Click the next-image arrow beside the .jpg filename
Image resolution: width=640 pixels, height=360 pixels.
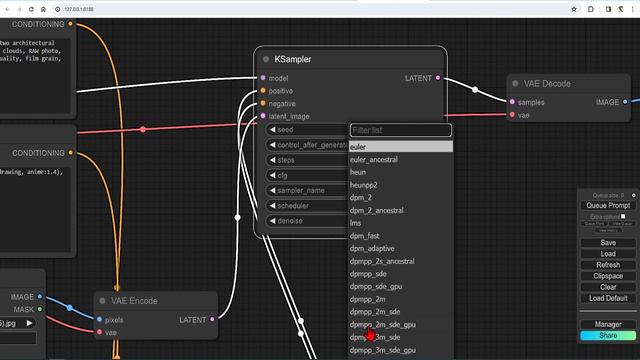point(29,323)
